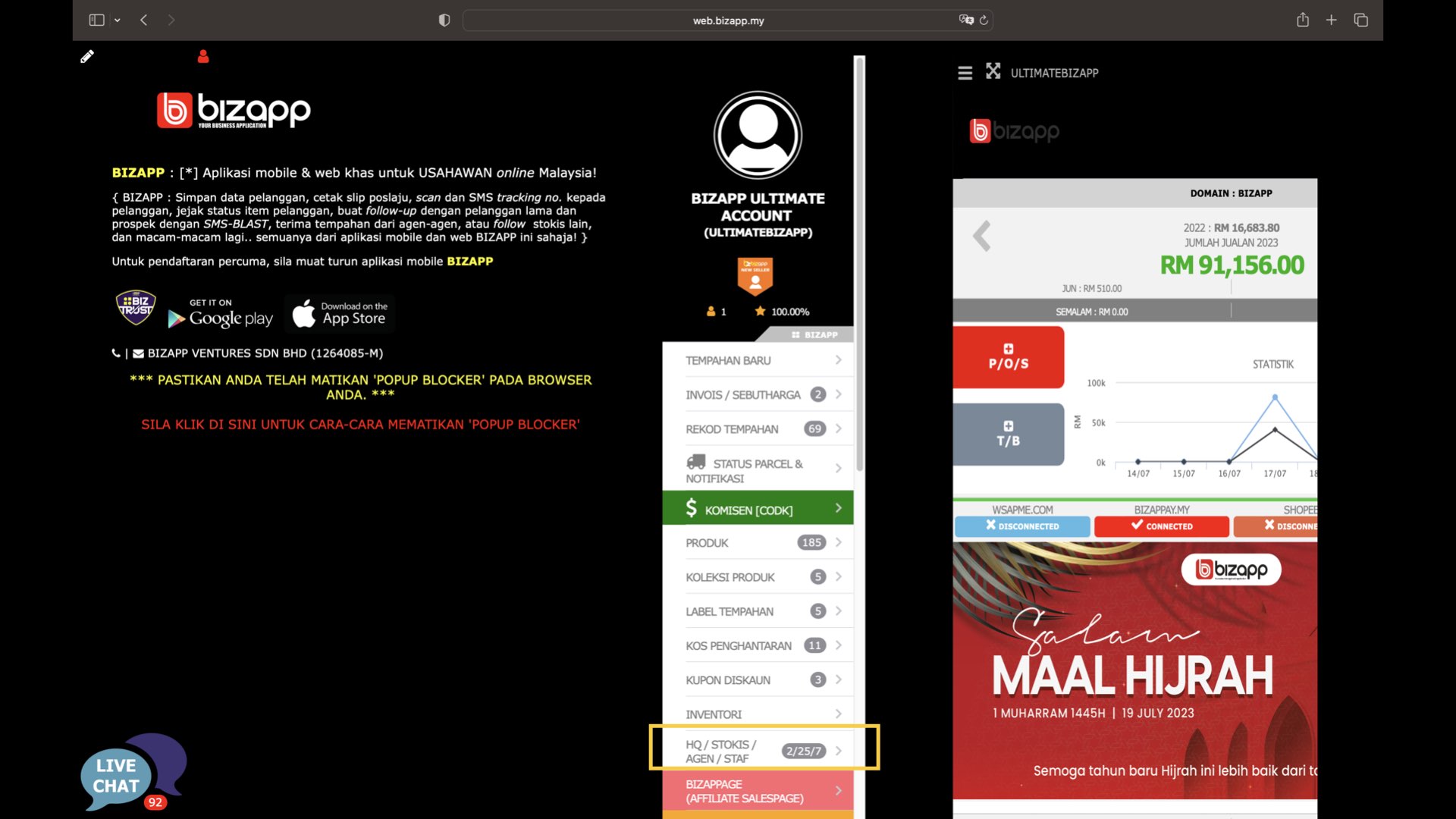Open hamburger menu in dashboard panel
The height and width of the screenshot is (819, 1456).
pos(965,73)
